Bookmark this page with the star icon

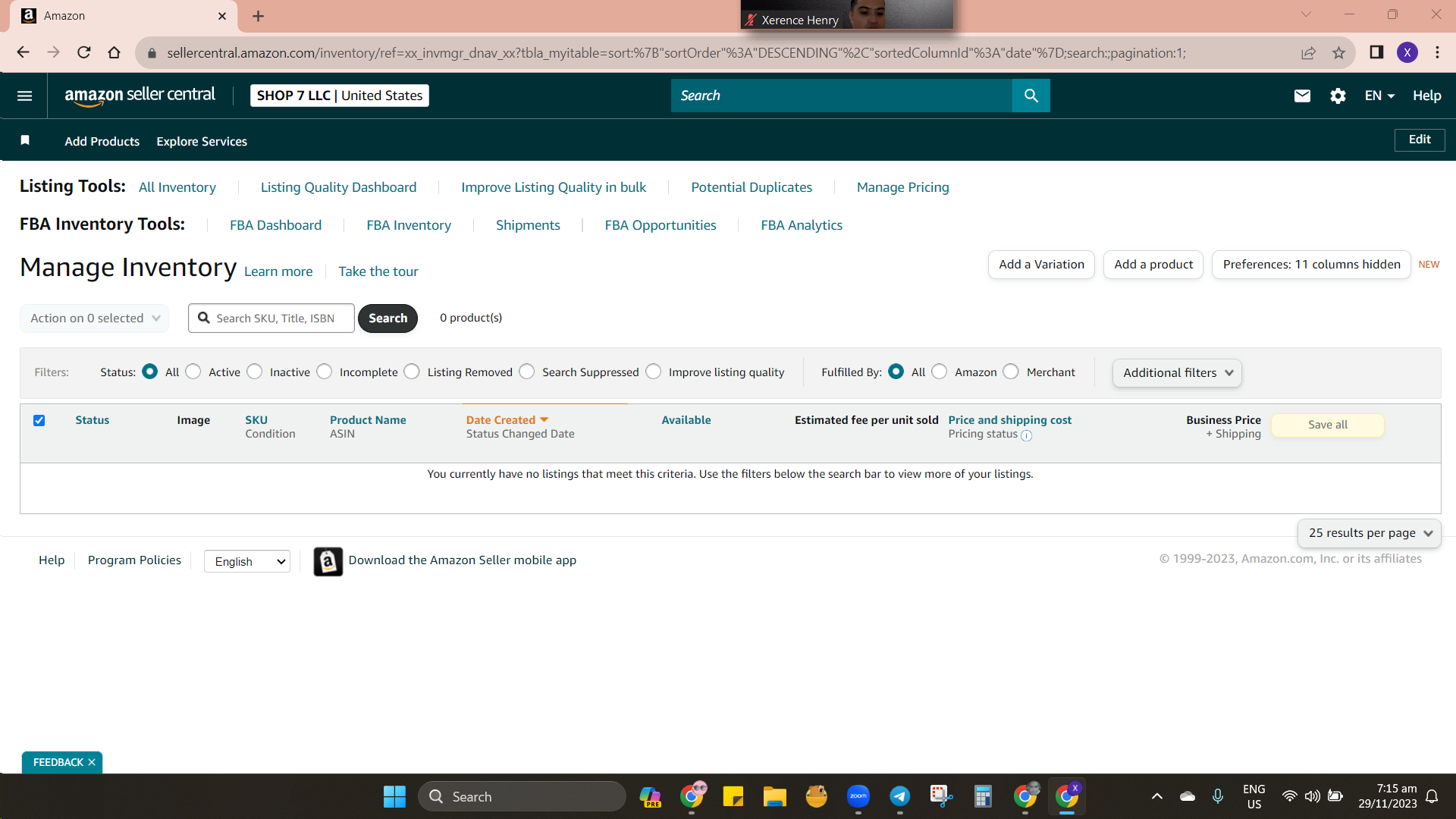pos(1338,52)
